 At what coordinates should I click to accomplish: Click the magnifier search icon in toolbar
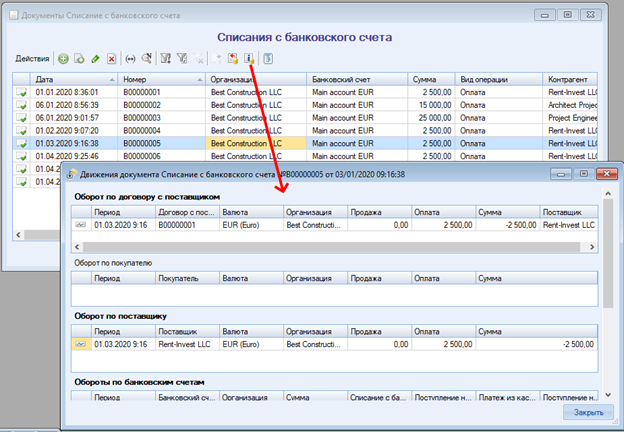[x=147, y=59]
